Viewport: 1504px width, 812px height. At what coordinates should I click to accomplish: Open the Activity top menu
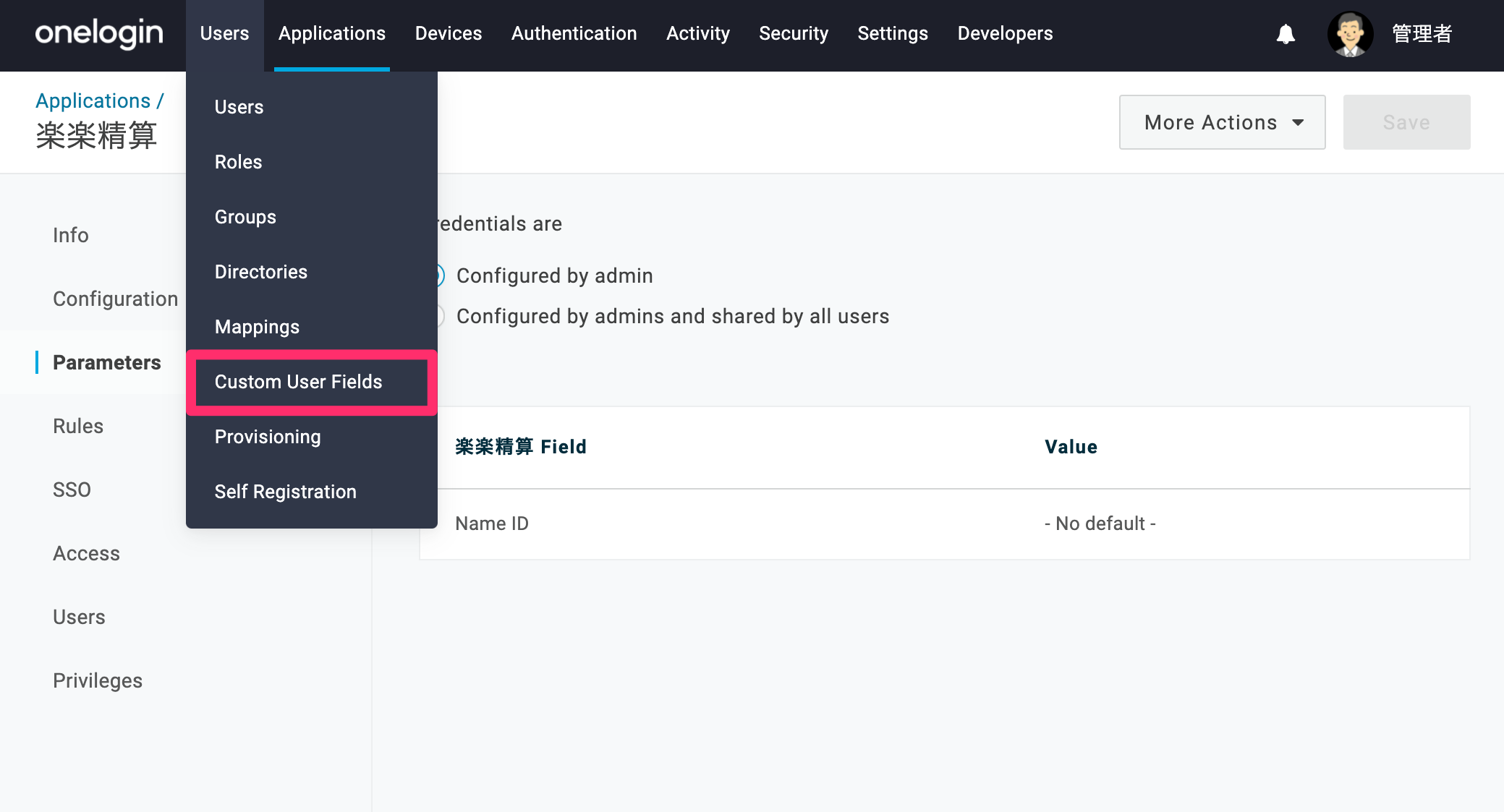[x=698, y=34]
